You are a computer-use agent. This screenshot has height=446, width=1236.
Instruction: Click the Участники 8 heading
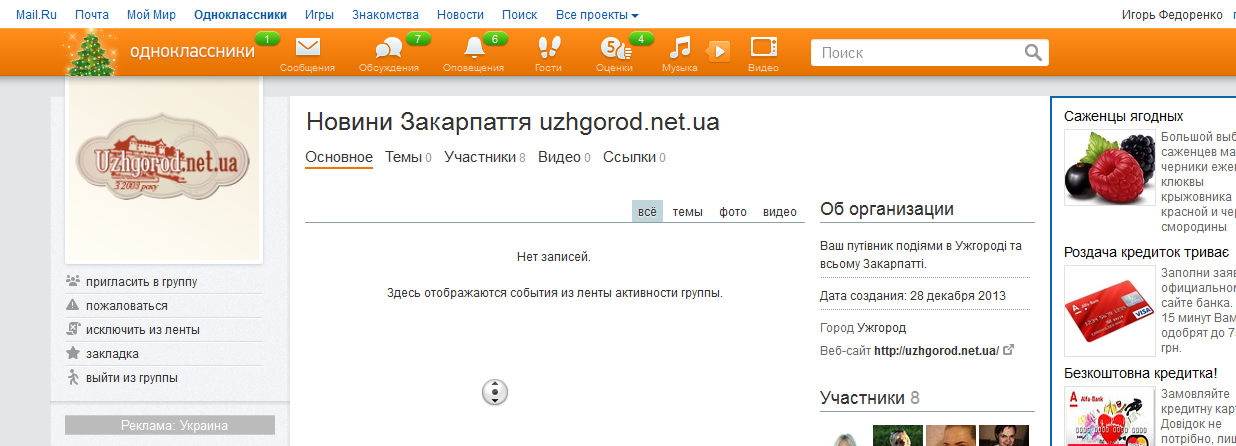click(870, 398)
